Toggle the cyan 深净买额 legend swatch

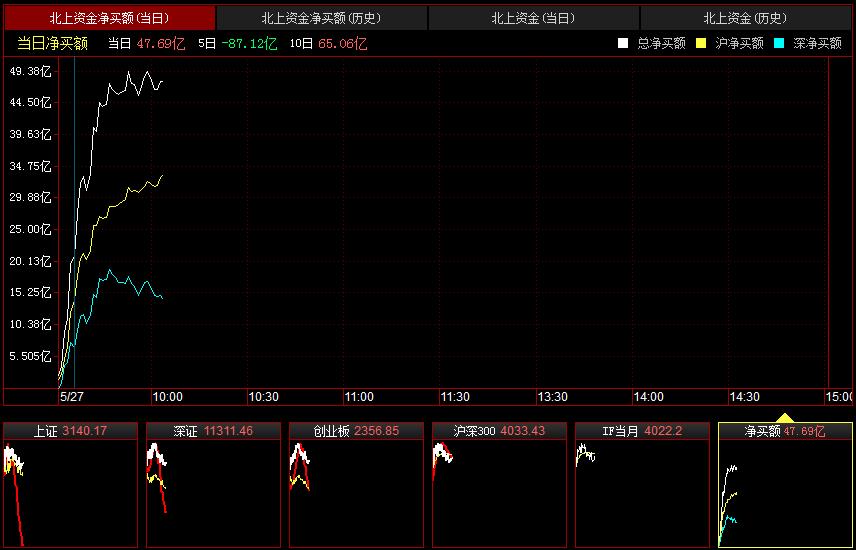[x=779, y=43]
